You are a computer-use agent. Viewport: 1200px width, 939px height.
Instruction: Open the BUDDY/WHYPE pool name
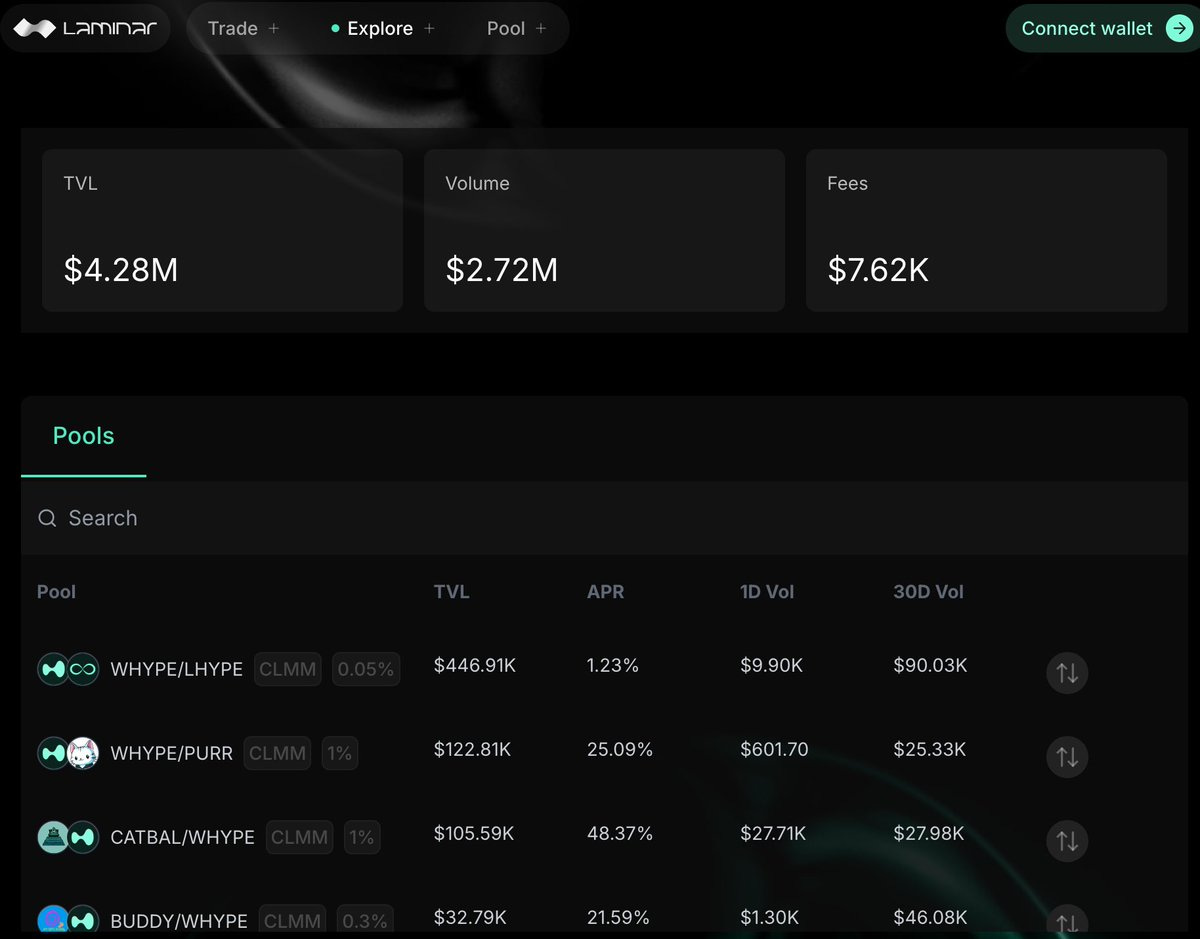[179, 921]
